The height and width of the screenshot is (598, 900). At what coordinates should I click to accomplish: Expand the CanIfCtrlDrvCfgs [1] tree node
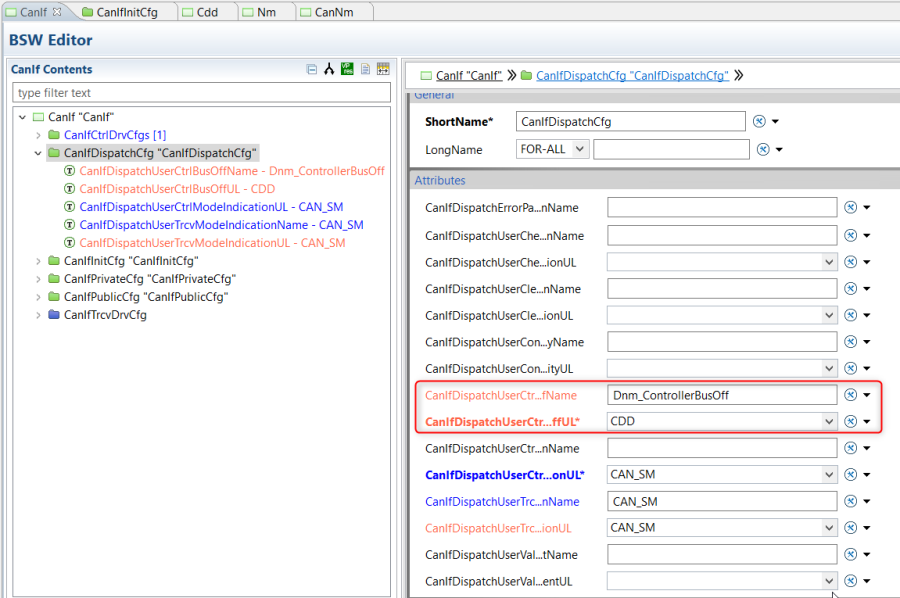pos(38,135)
